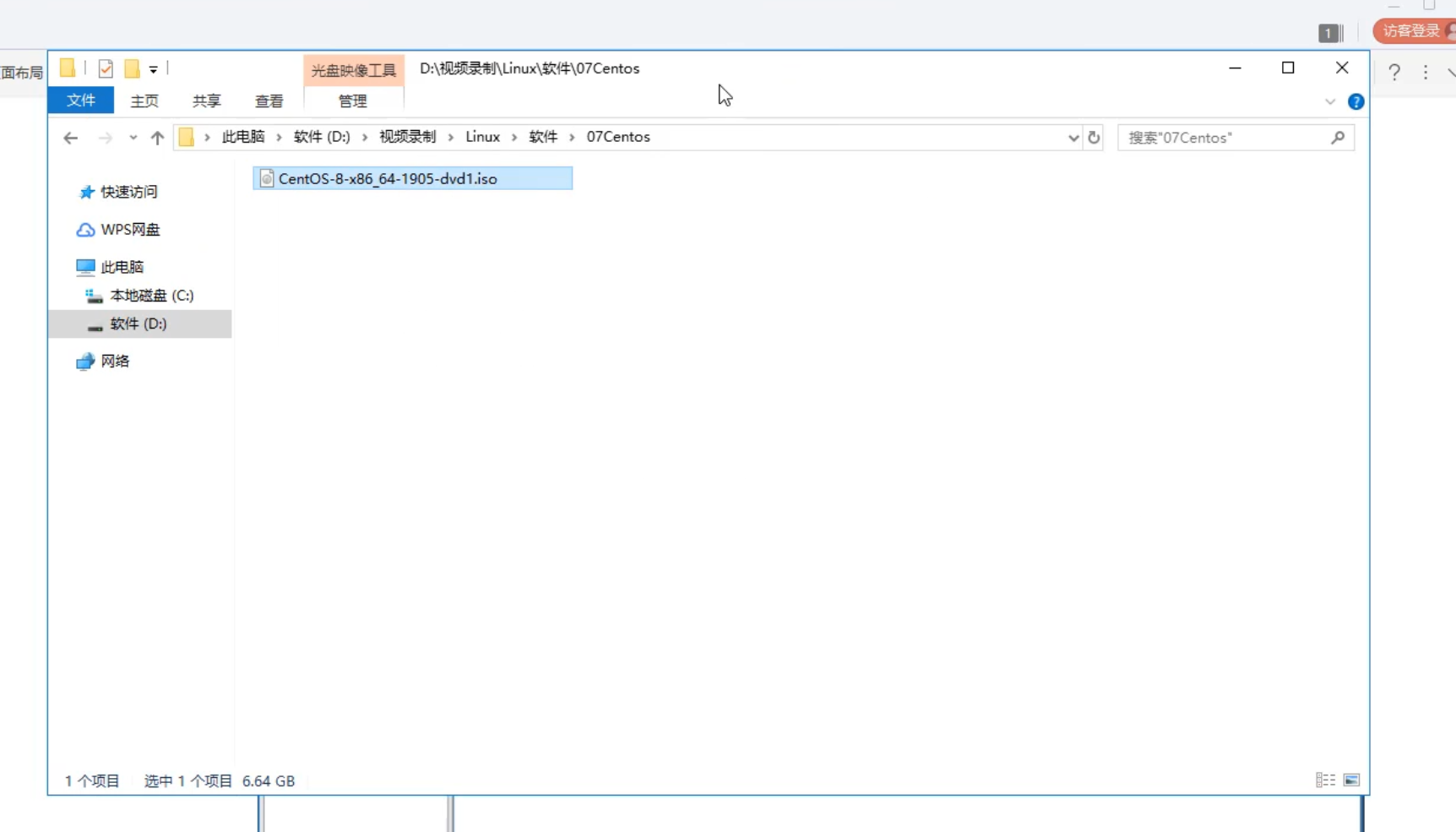Click 此电脑 in the address breadcrumb

coord(243,137)
